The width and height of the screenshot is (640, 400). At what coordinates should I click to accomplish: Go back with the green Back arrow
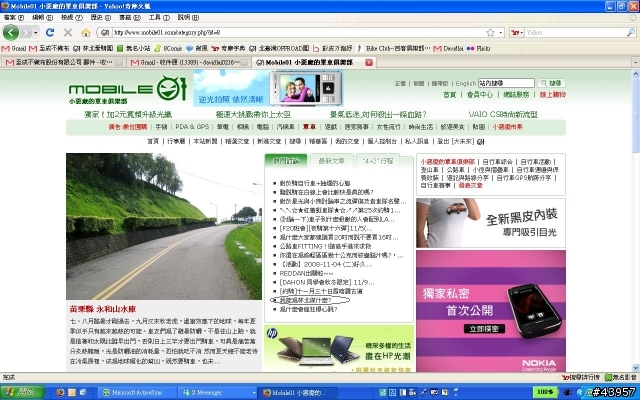11,32
